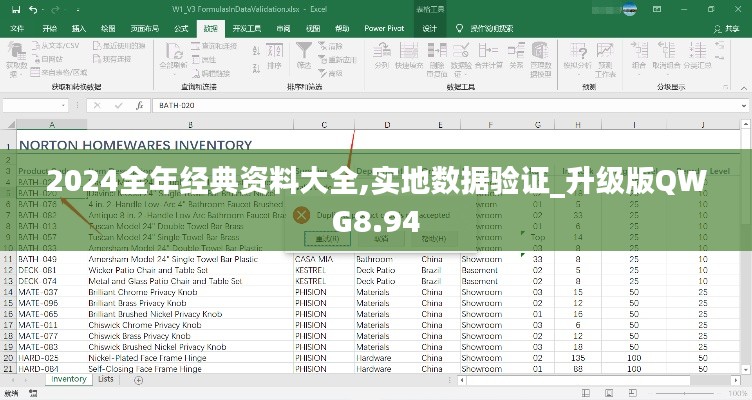752x400 pixels.
Task: Load data From Table/Range
Action: coord(59,72)
